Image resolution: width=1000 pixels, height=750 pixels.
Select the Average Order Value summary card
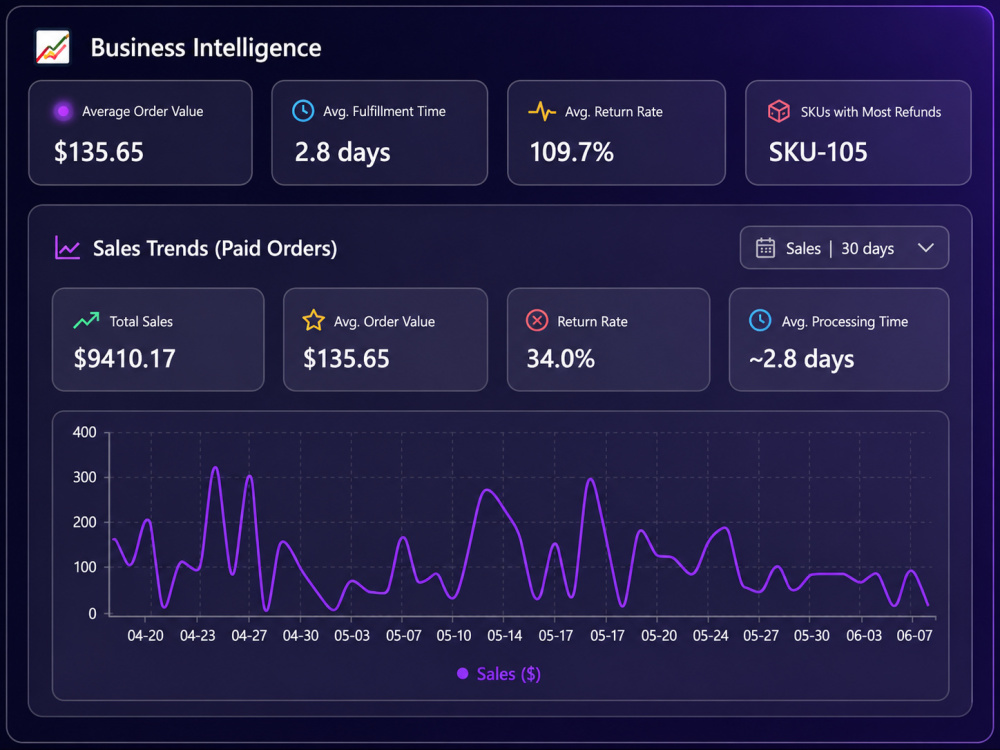point(140,133)
